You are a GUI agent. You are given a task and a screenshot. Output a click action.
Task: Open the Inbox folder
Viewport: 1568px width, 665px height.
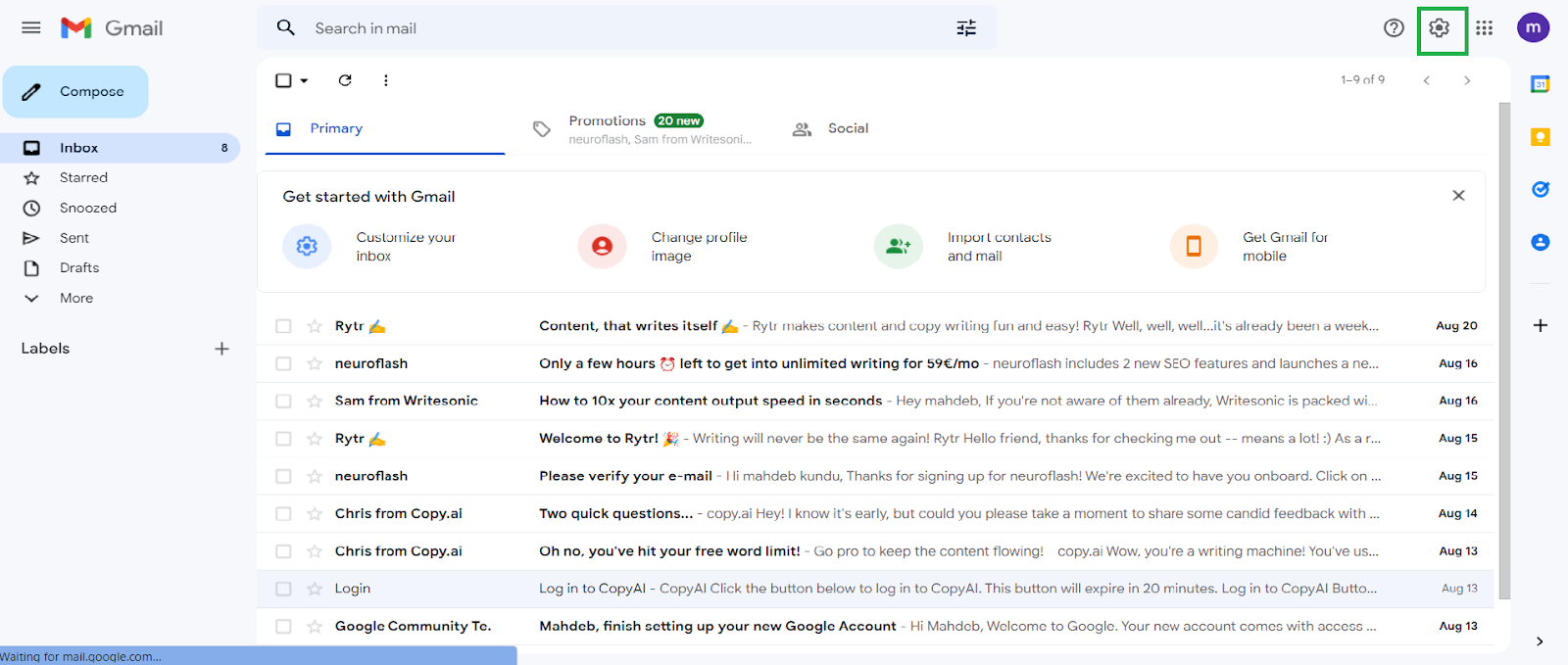point(121,148)
